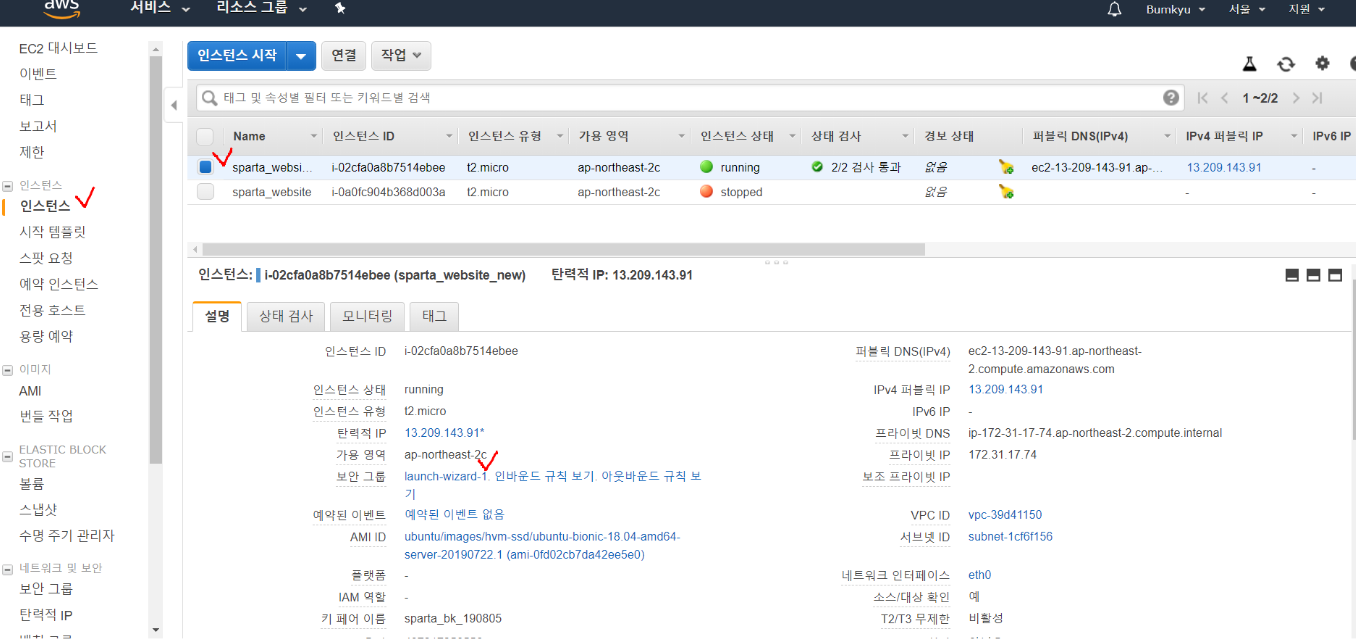Open the 서비스 services menu
1356x641 pixels.
(160, 8)
